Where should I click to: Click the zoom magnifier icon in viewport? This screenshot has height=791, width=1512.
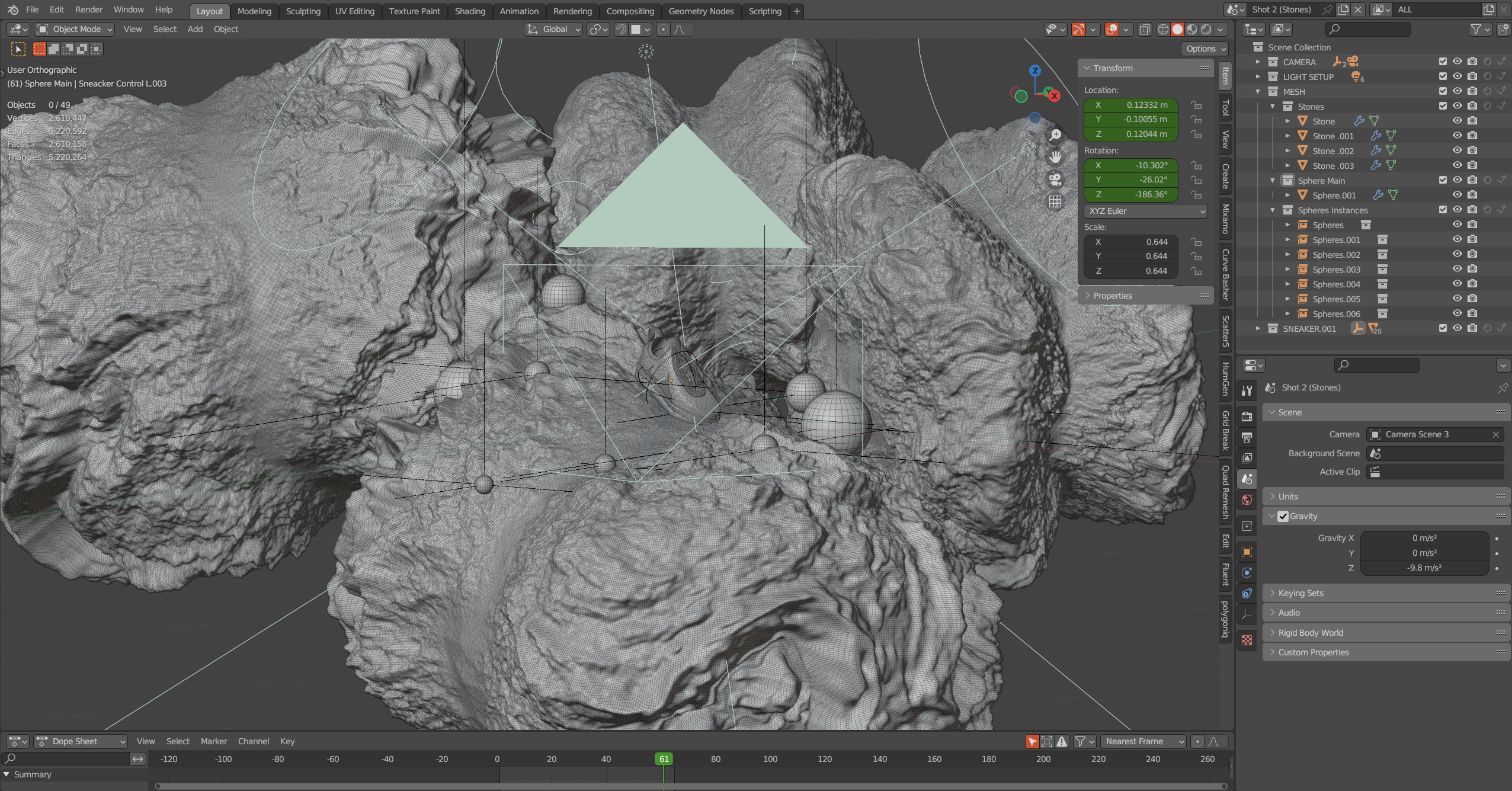(x=1055, y=135)
